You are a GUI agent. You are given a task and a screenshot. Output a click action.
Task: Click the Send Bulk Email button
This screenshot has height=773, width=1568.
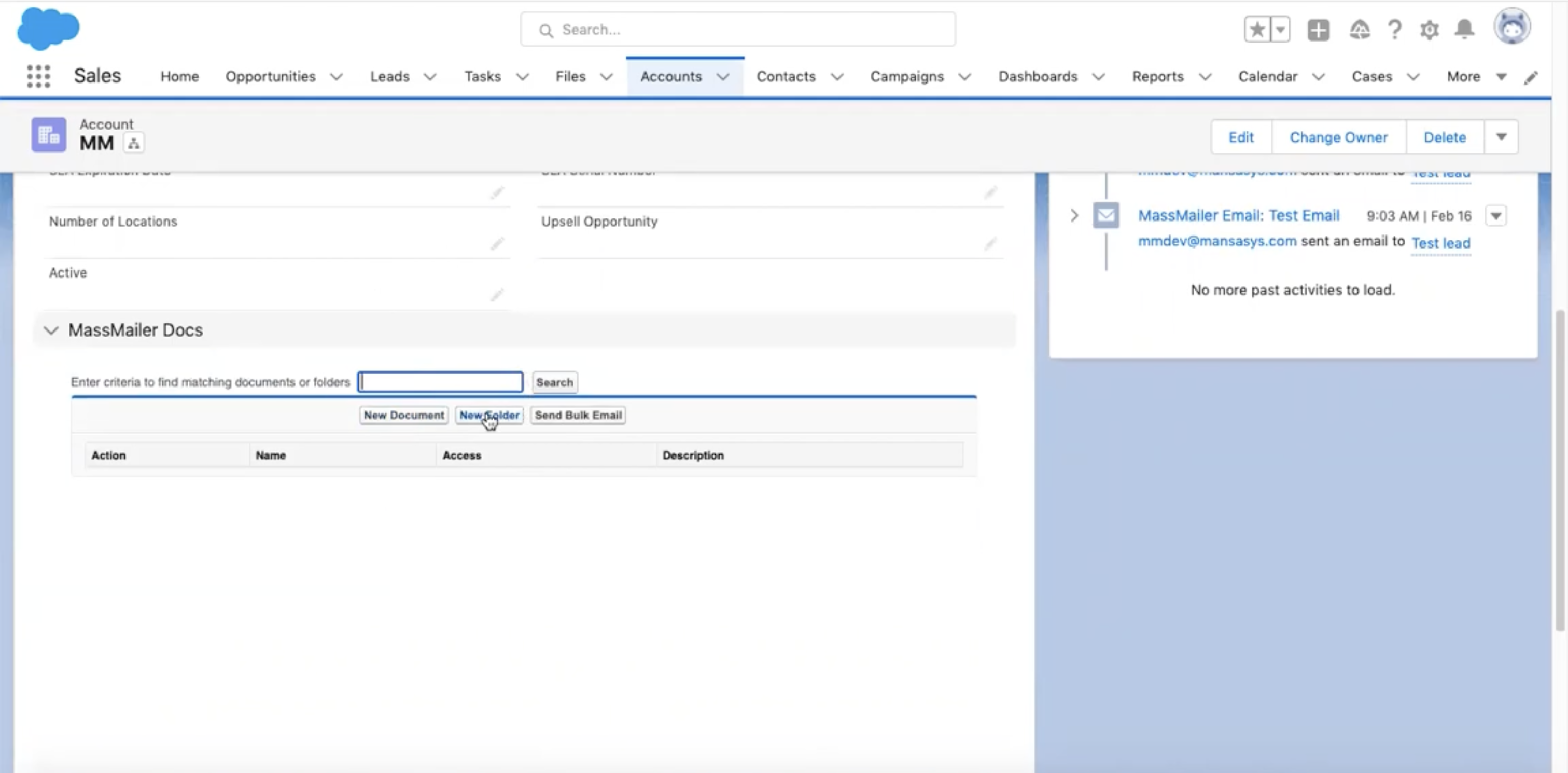point(578,416)
